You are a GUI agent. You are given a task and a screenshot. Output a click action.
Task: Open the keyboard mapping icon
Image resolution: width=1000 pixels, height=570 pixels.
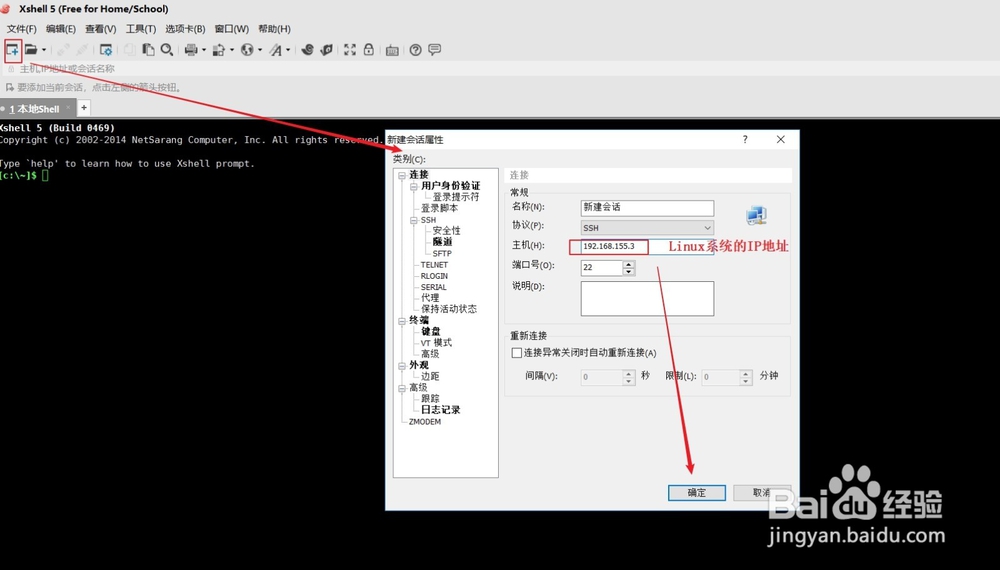coord(392,50)
